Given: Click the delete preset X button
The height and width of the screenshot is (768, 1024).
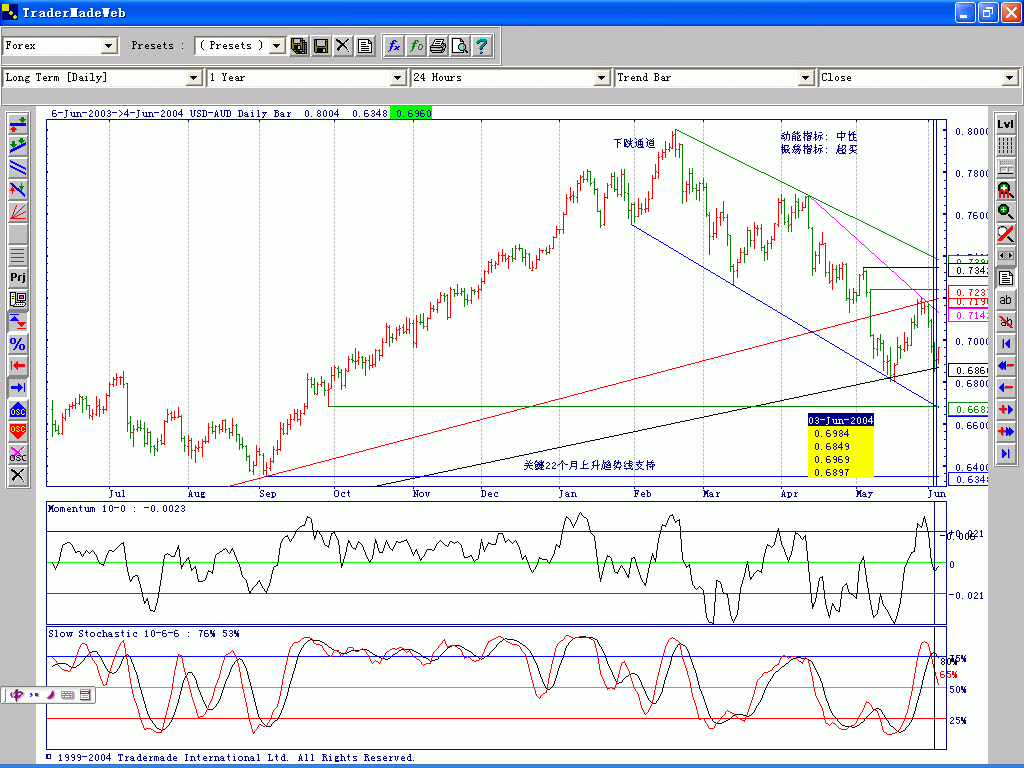Looking at the screenshot, I should coord(343,46).
